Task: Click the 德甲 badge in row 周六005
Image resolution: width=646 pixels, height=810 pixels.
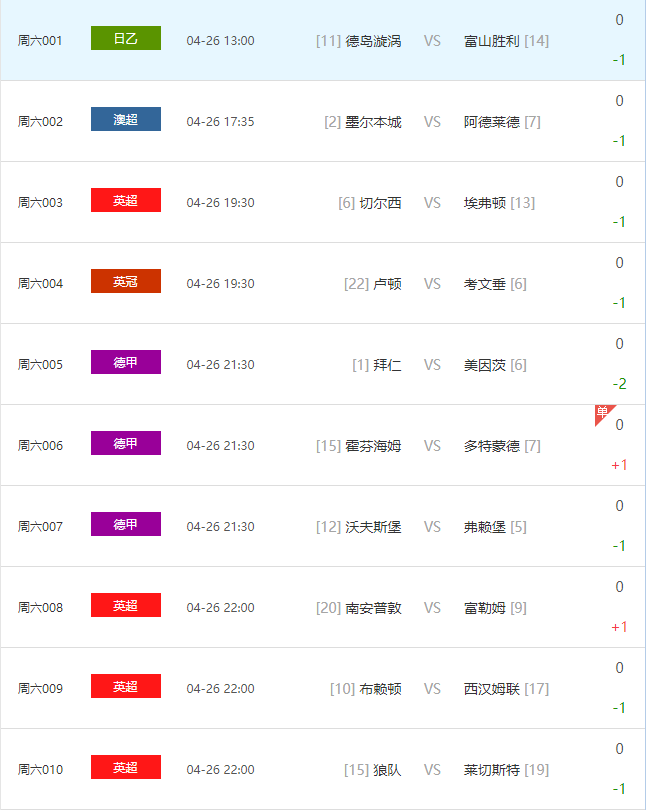Action: [125, 362]
